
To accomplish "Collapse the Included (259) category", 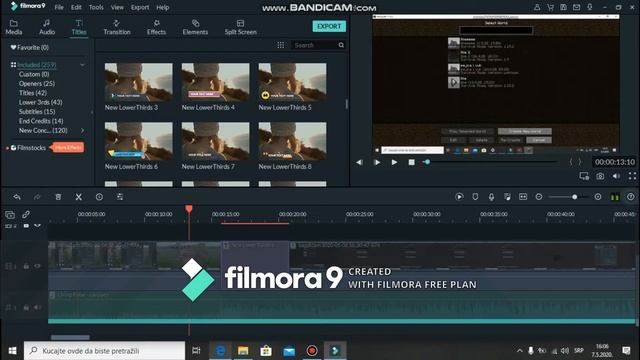I will [82, 65].
